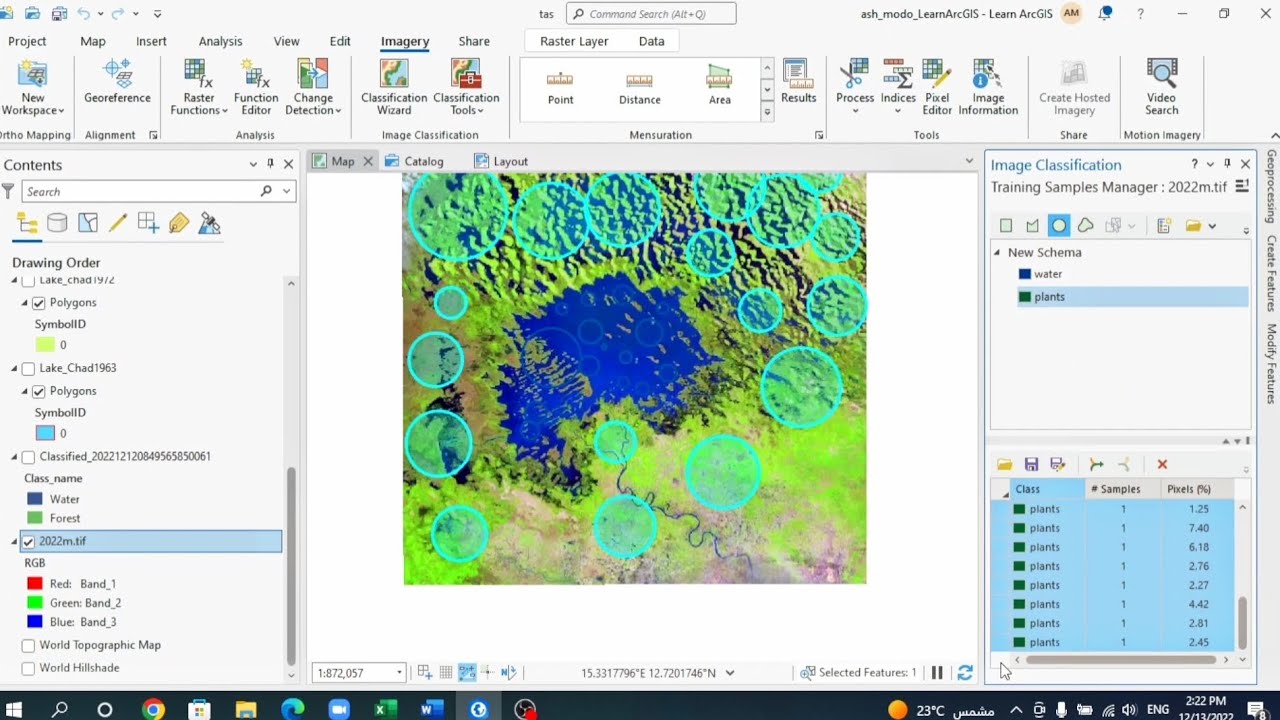Toggle Lake_Chad1963 layer visibility checkbox

tap(28, 369)
